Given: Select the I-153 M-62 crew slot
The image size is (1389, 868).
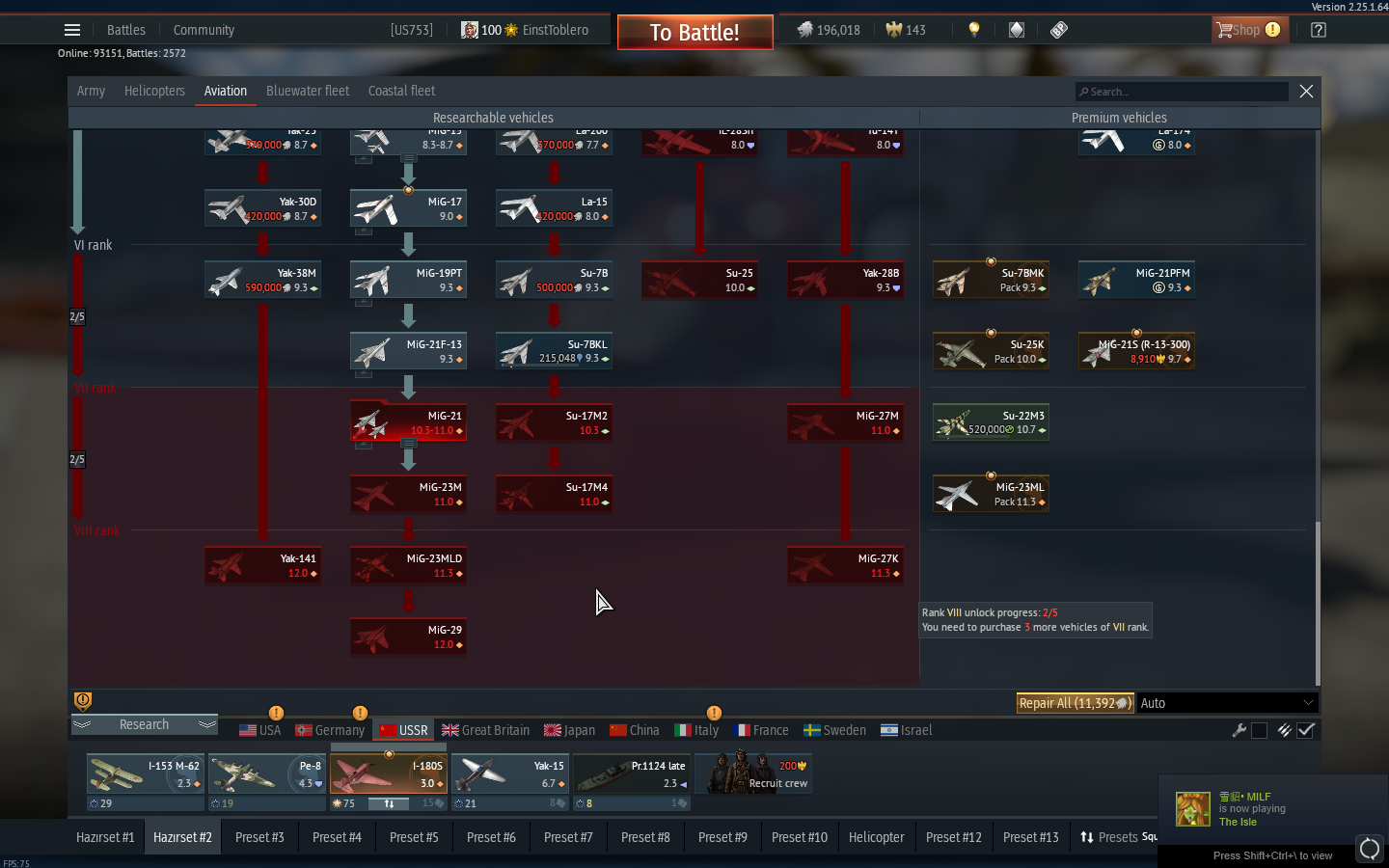Looking at the screenshot, I should point(145,782).
